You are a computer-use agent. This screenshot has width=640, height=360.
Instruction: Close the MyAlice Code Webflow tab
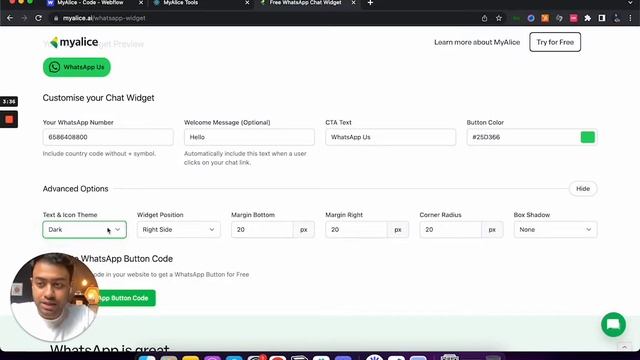[141, 3]
